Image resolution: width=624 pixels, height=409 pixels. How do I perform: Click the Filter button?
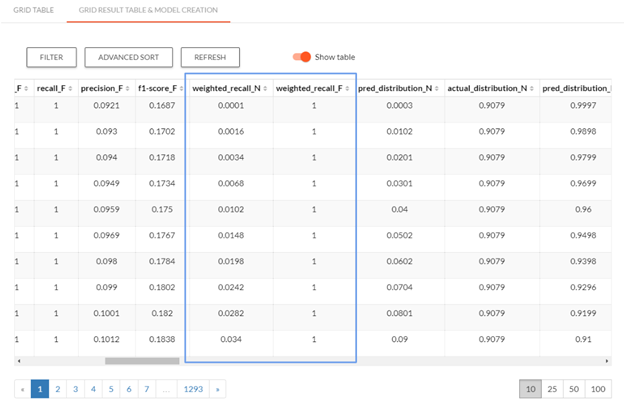point(51,57)
